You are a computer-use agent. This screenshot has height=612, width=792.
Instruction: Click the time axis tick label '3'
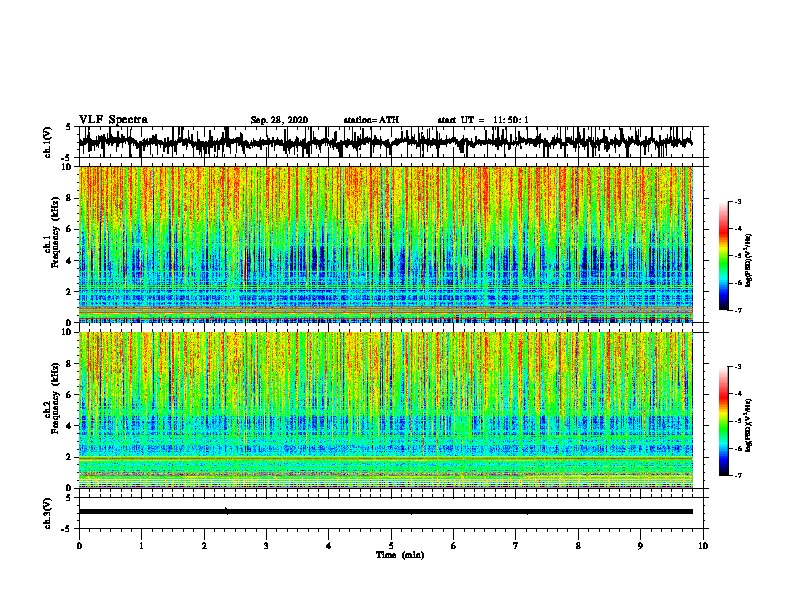[266, 546]
